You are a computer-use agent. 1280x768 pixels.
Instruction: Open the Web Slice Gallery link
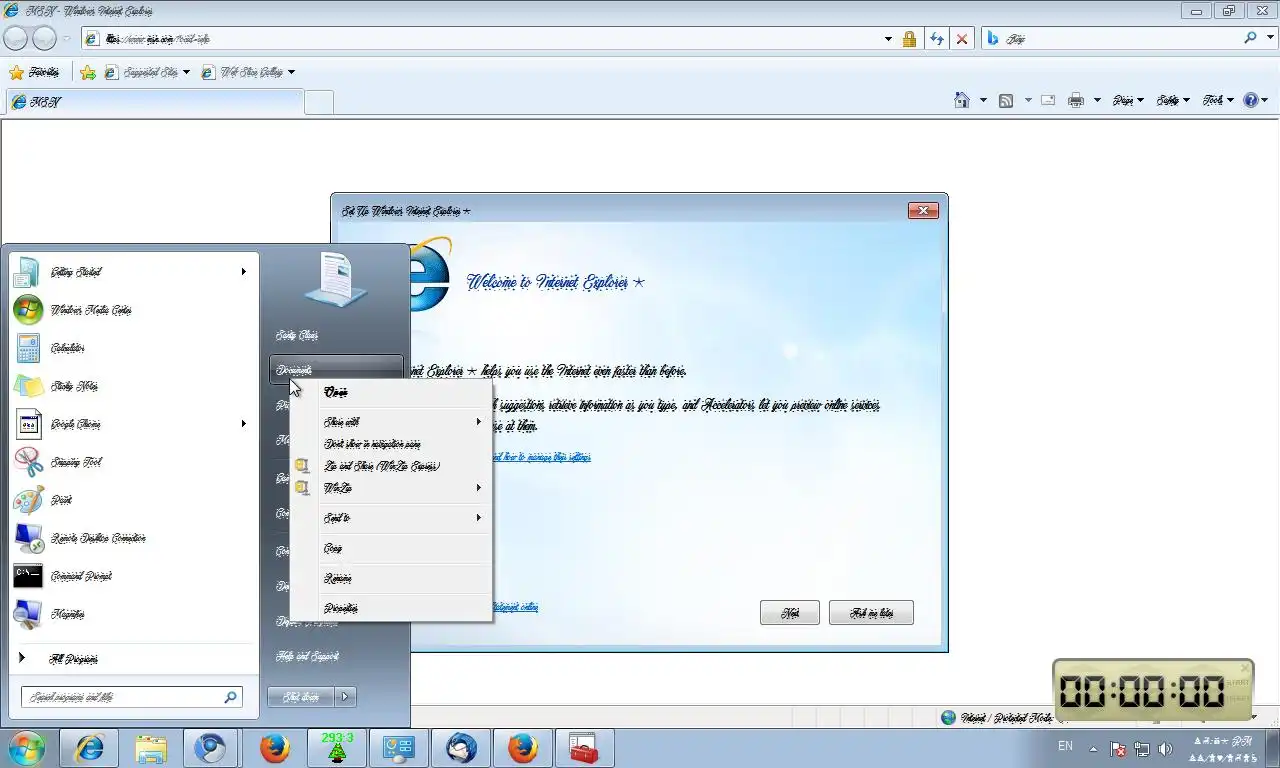(248, 72)
